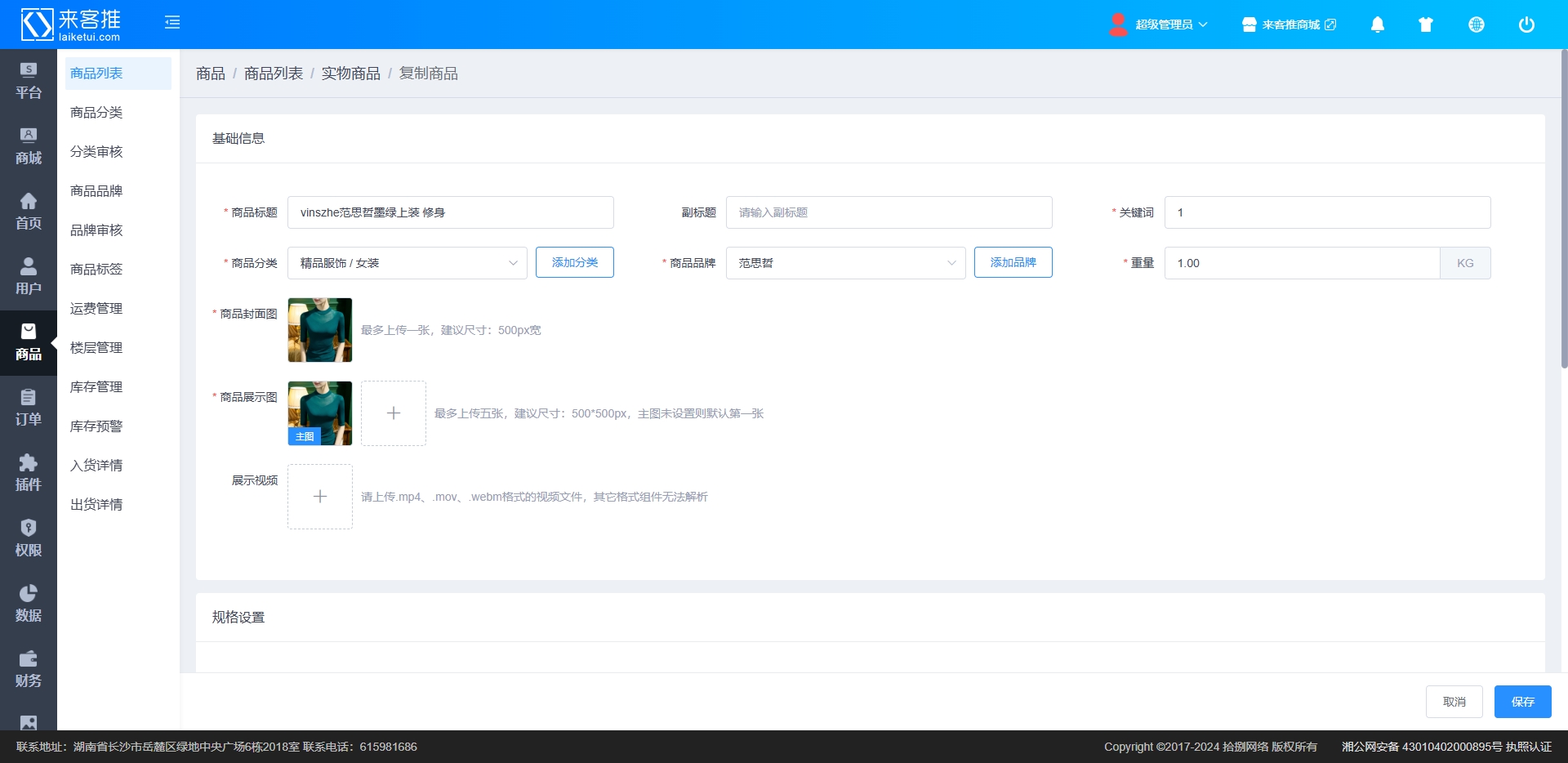Image resolution: width=1568 pixels, height=763 pixels.
Task: Click the 添加分类 button
Action: [574, 262]
